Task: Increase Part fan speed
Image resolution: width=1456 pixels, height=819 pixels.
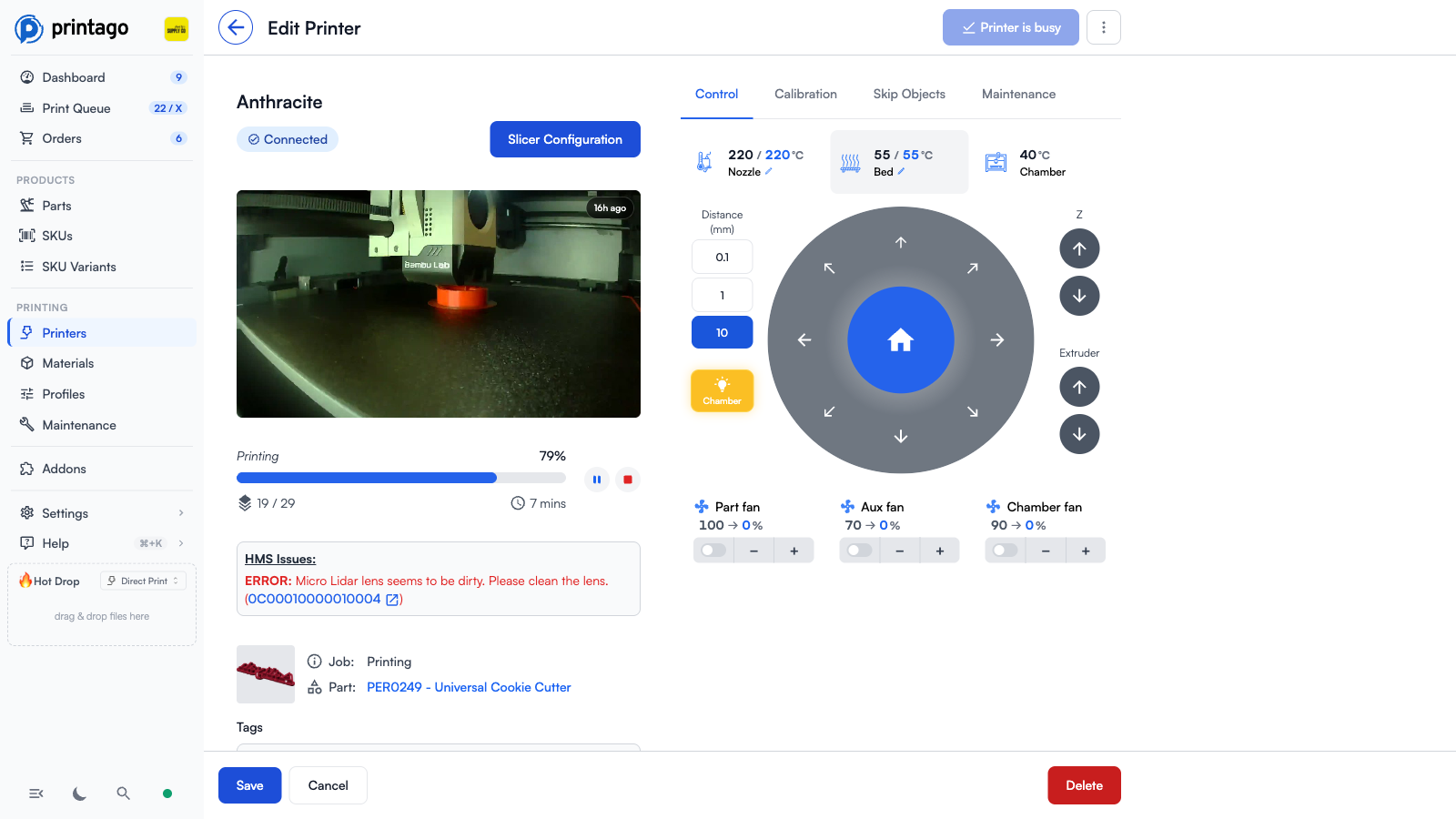Action: pos(794,551)
